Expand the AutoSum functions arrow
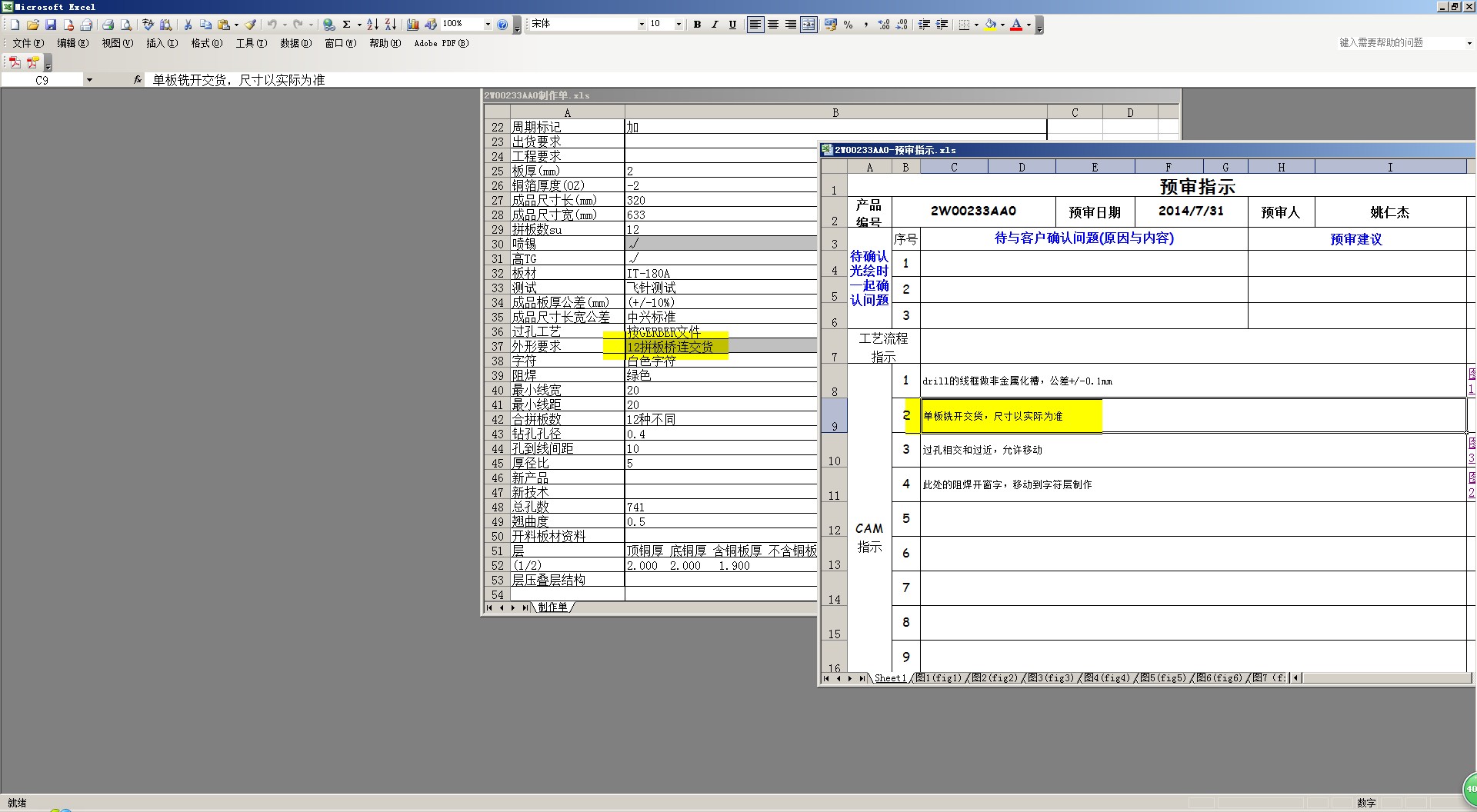The width and height of the screenshot is (1477, 812). [359, 25]
